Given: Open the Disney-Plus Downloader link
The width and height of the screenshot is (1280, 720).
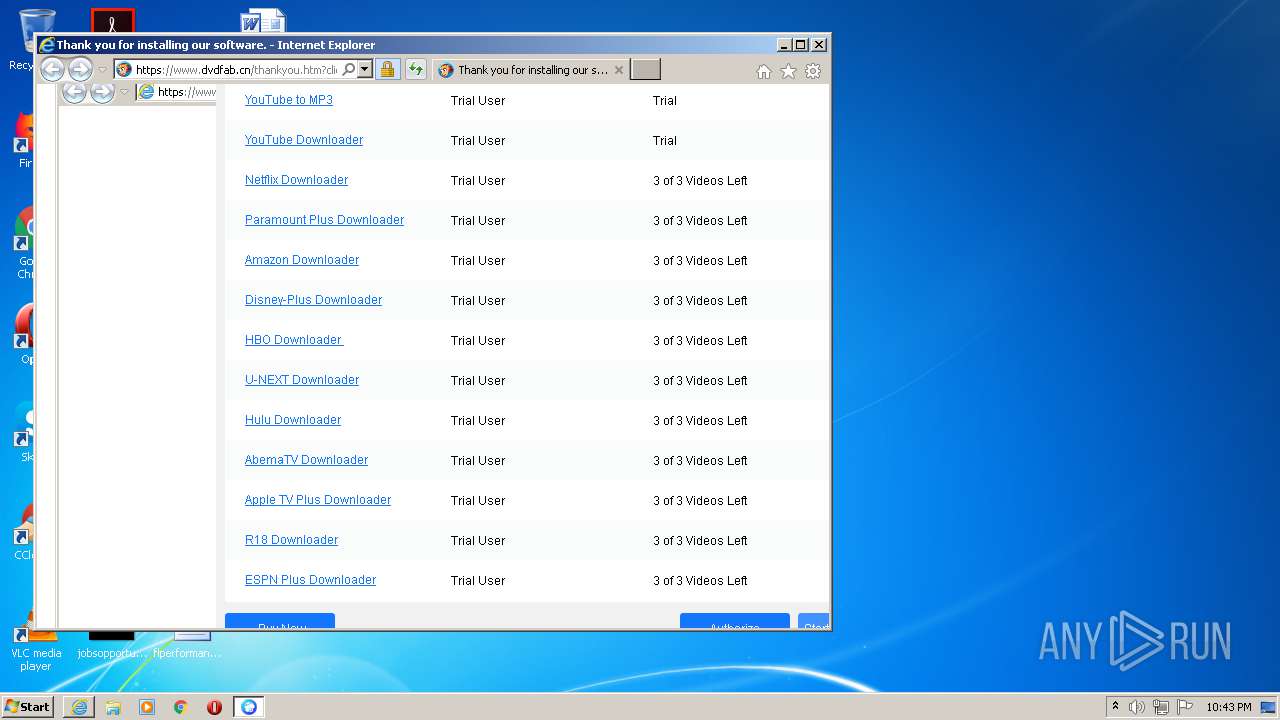Looking at the screenshot, I should pos(314,300).
